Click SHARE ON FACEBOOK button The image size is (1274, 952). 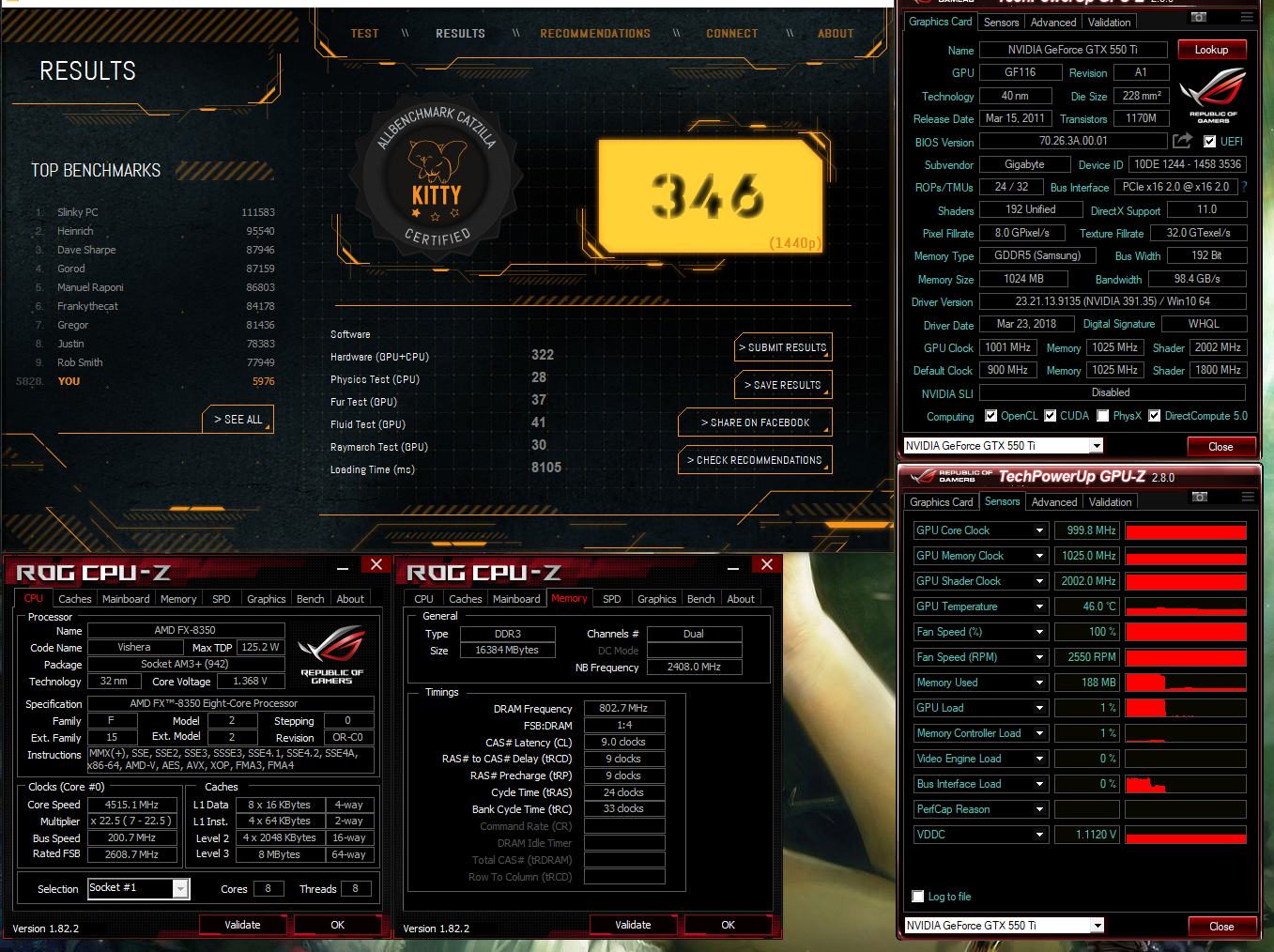pos(756,422)
